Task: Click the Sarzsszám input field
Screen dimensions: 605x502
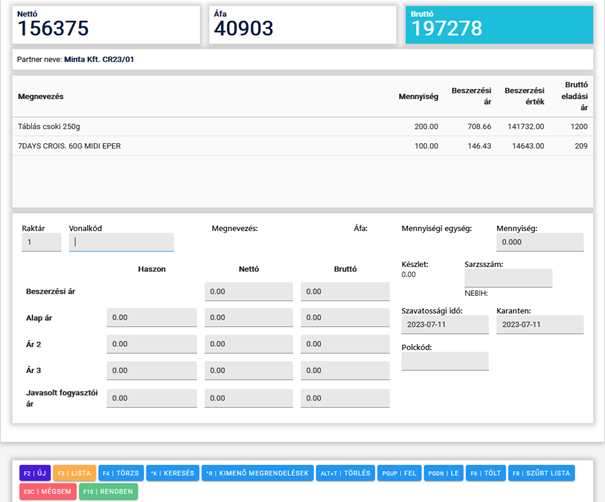Action: pos(508,278)
